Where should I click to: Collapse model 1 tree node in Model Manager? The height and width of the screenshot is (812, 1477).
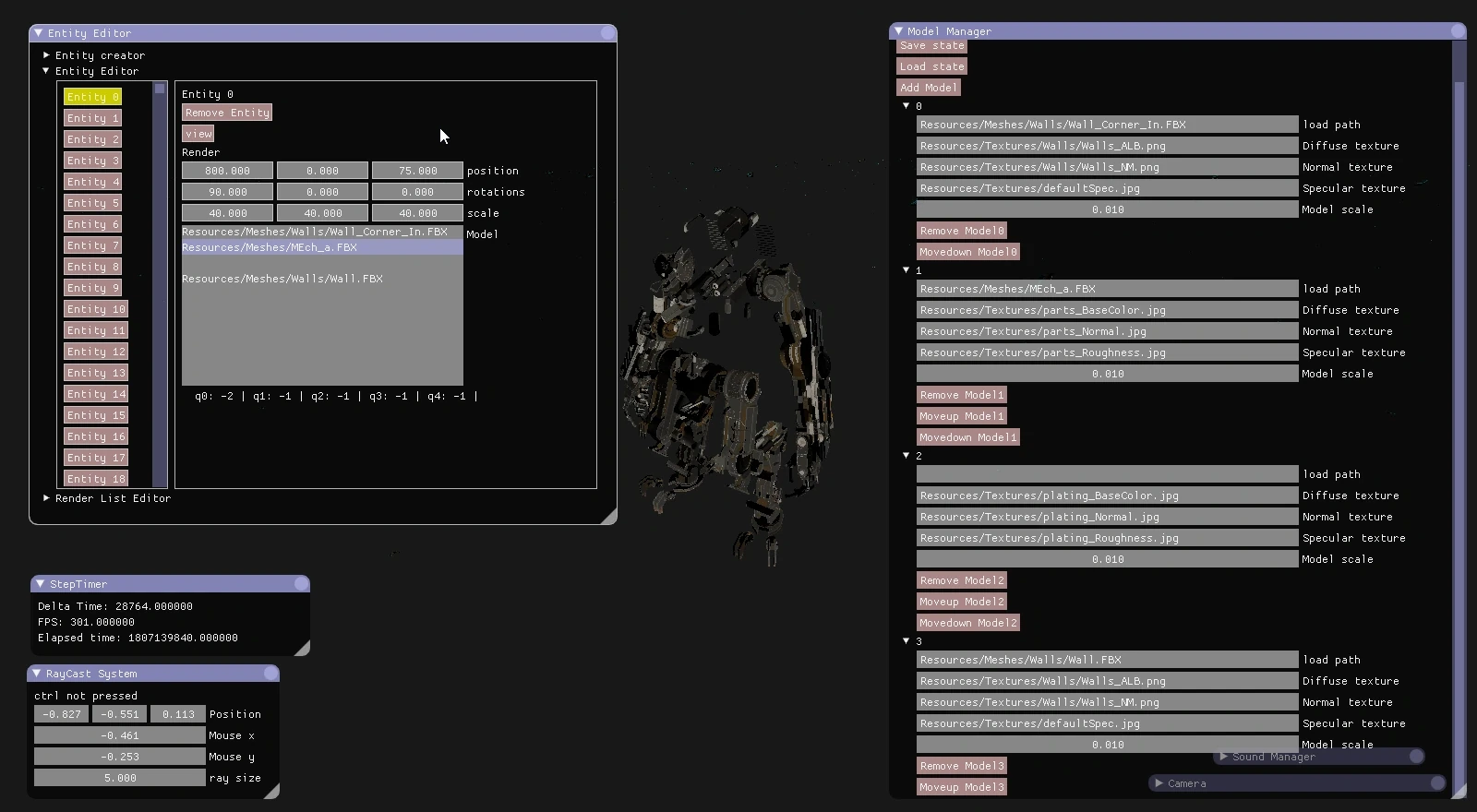pyautogui.click(x=907, y=270)
